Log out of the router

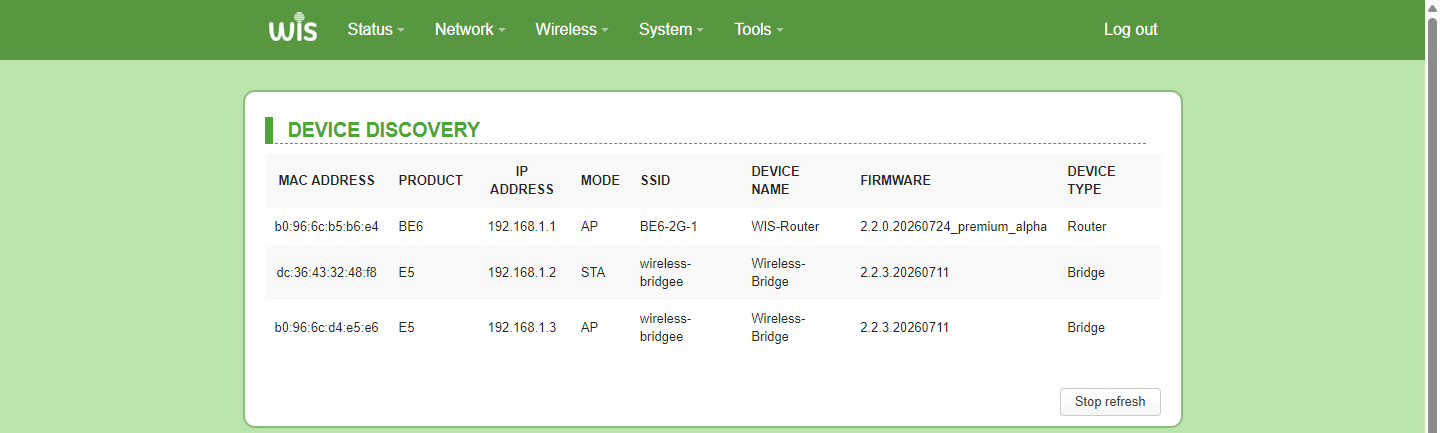point(1130,30)
